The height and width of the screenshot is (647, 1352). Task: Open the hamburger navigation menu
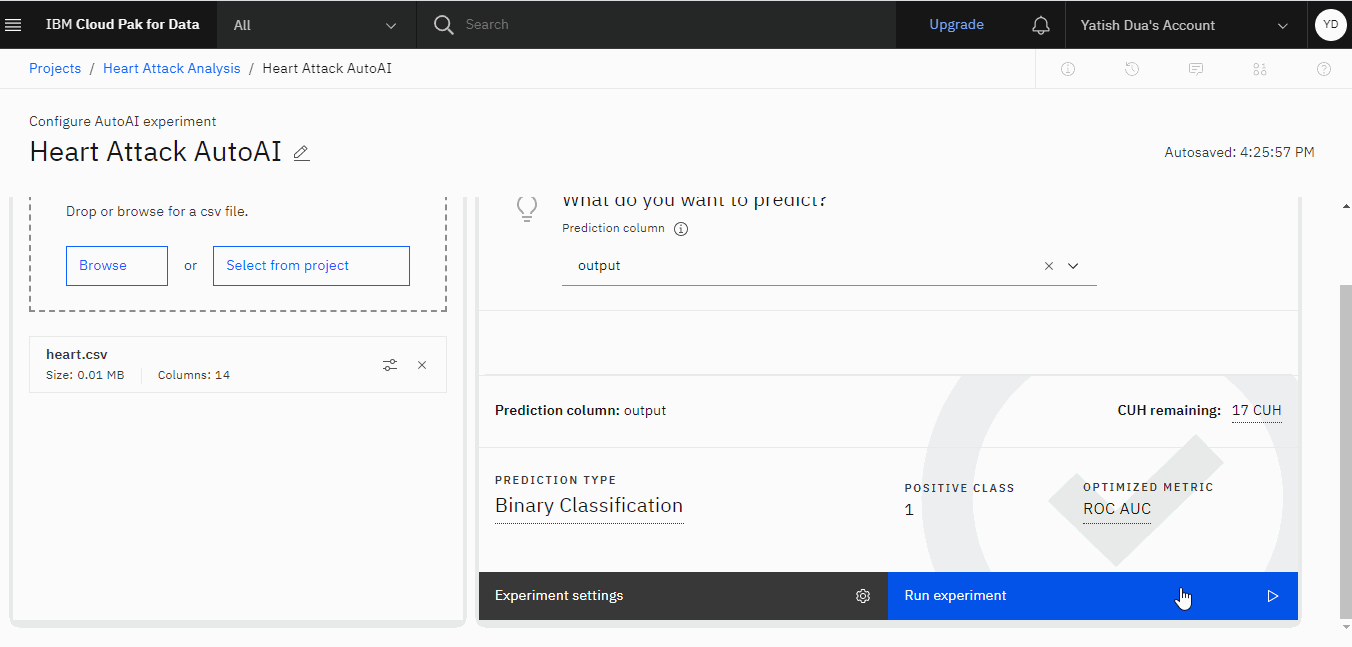click(x=14, y=25)
